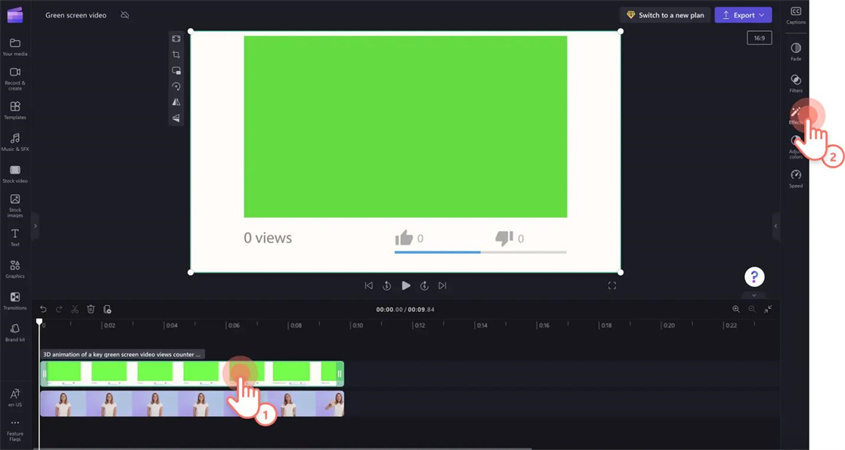Screen dimensions: 845x450
Task: Open the Fade panel
Action: coord(796,51)
